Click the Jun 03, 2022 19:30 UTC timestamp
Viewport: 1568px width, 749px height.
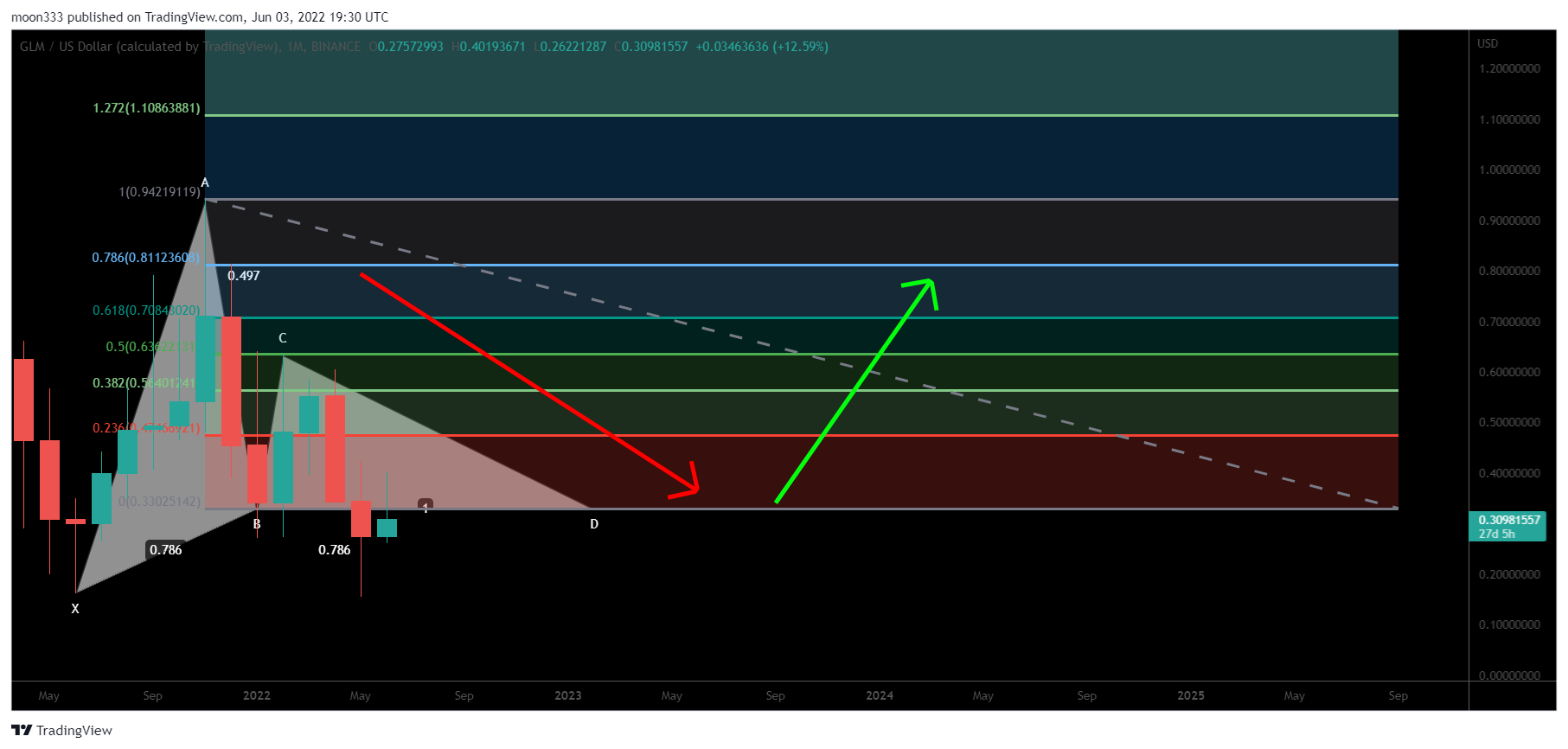tap(320, 17)
